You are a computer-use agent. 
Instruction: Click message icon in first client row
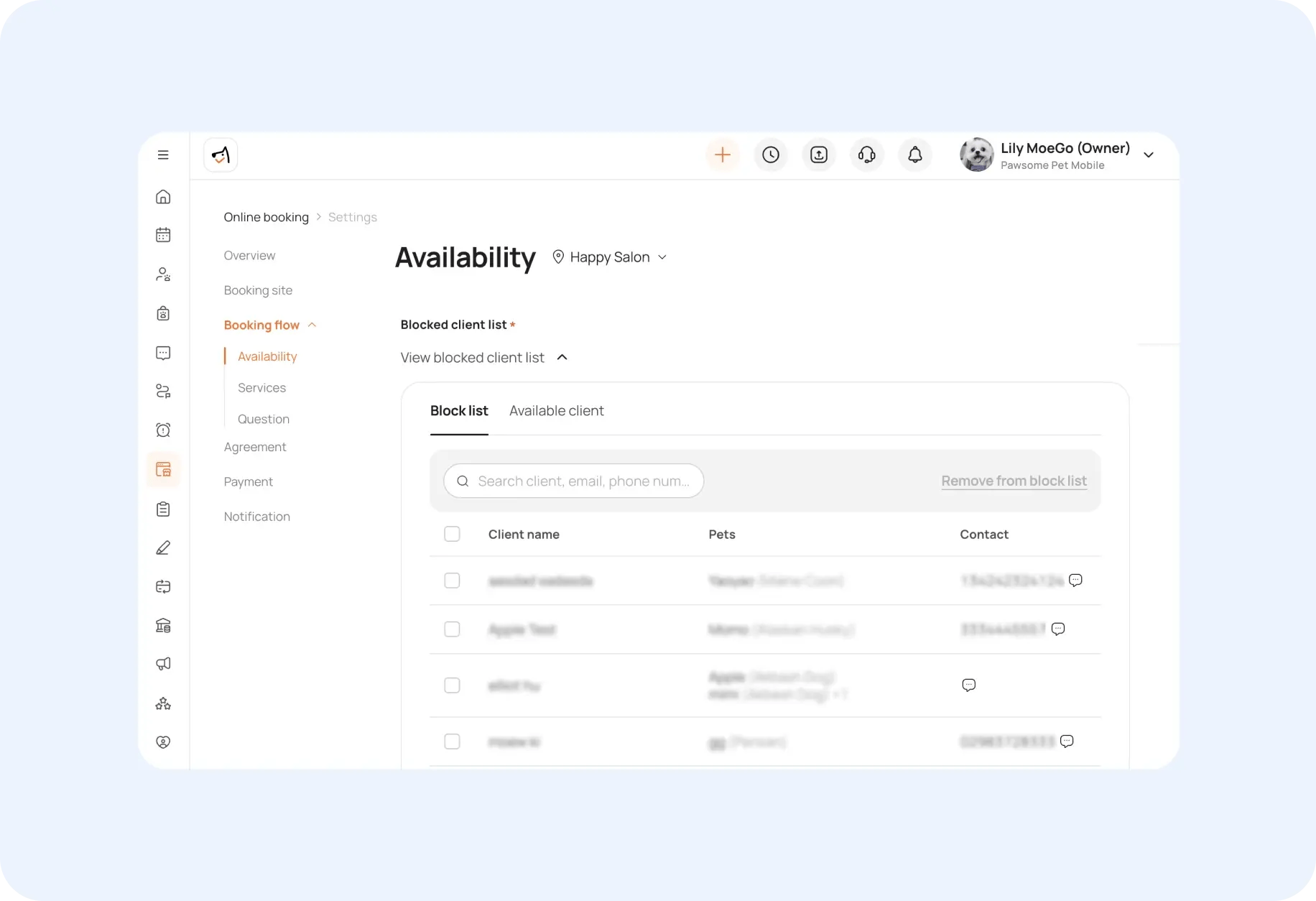click(x=1075, y=580)
